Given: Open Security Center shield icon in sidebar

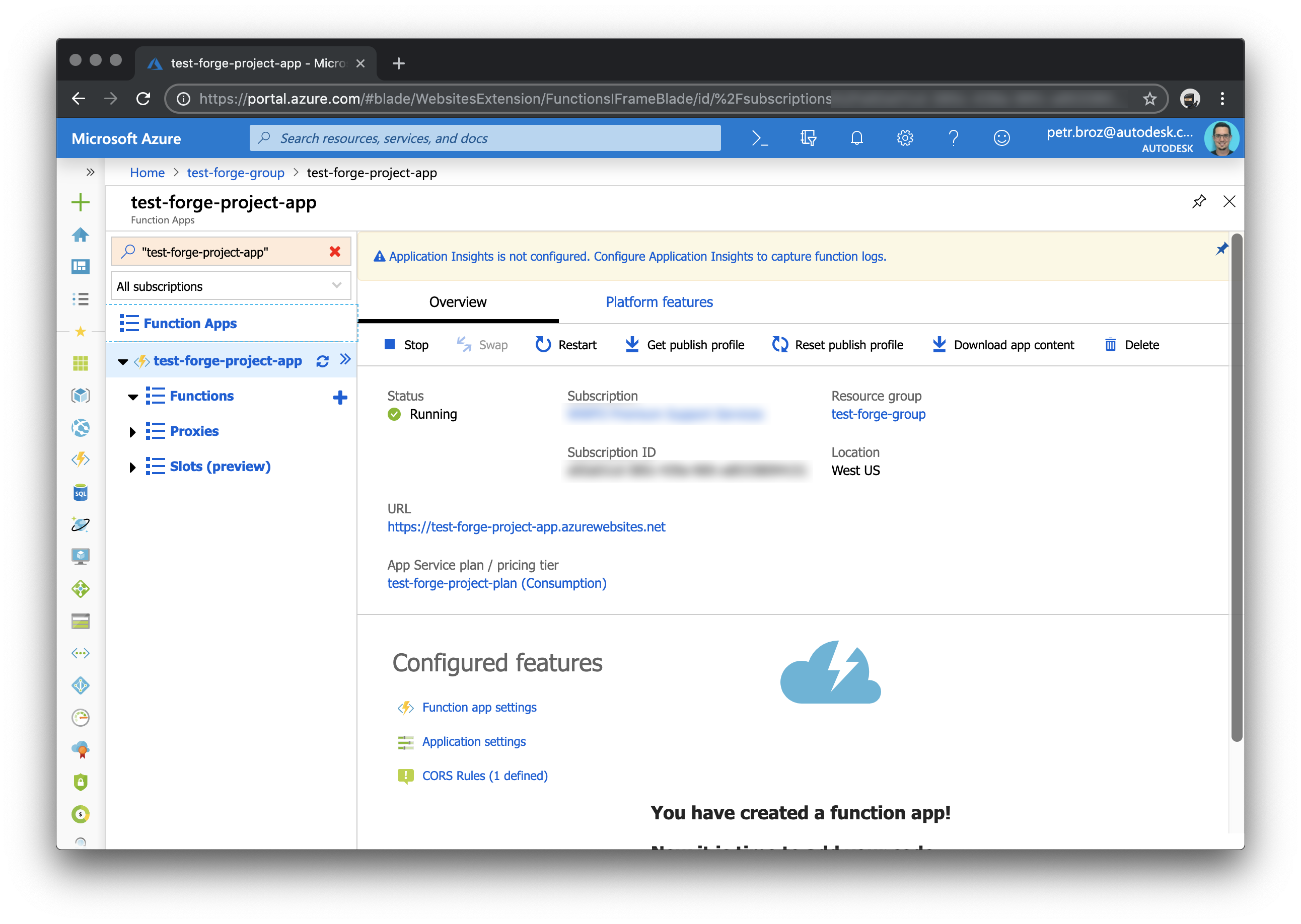Looking at the screenshot, I should click(x=80, y=782).
